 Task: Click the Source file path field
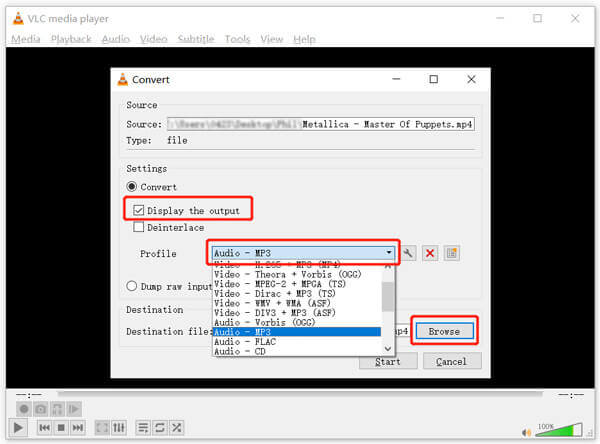[x=321, y=124]
